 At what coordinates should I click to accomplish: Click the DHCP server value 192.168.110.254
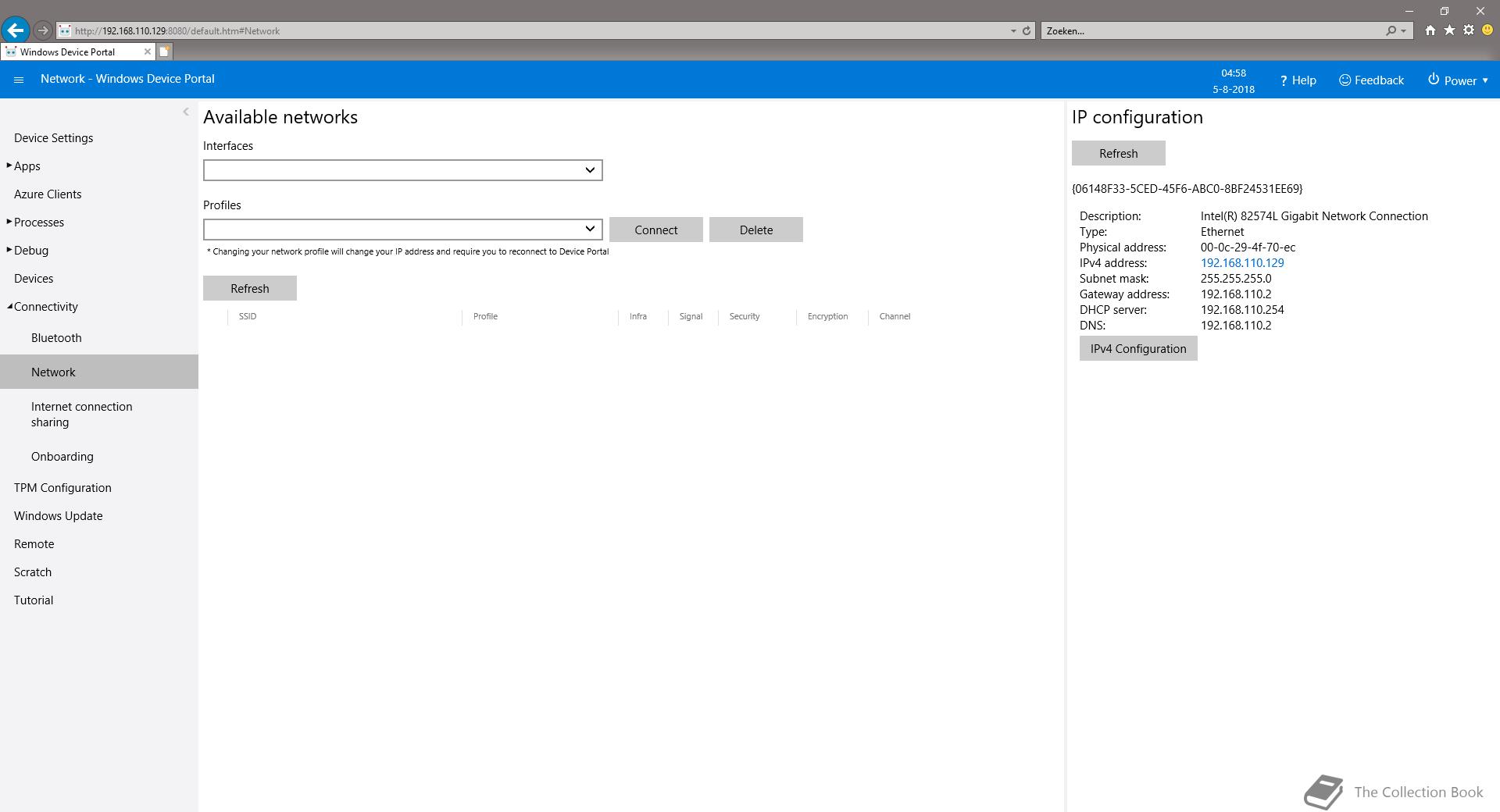coord(1242,310)
